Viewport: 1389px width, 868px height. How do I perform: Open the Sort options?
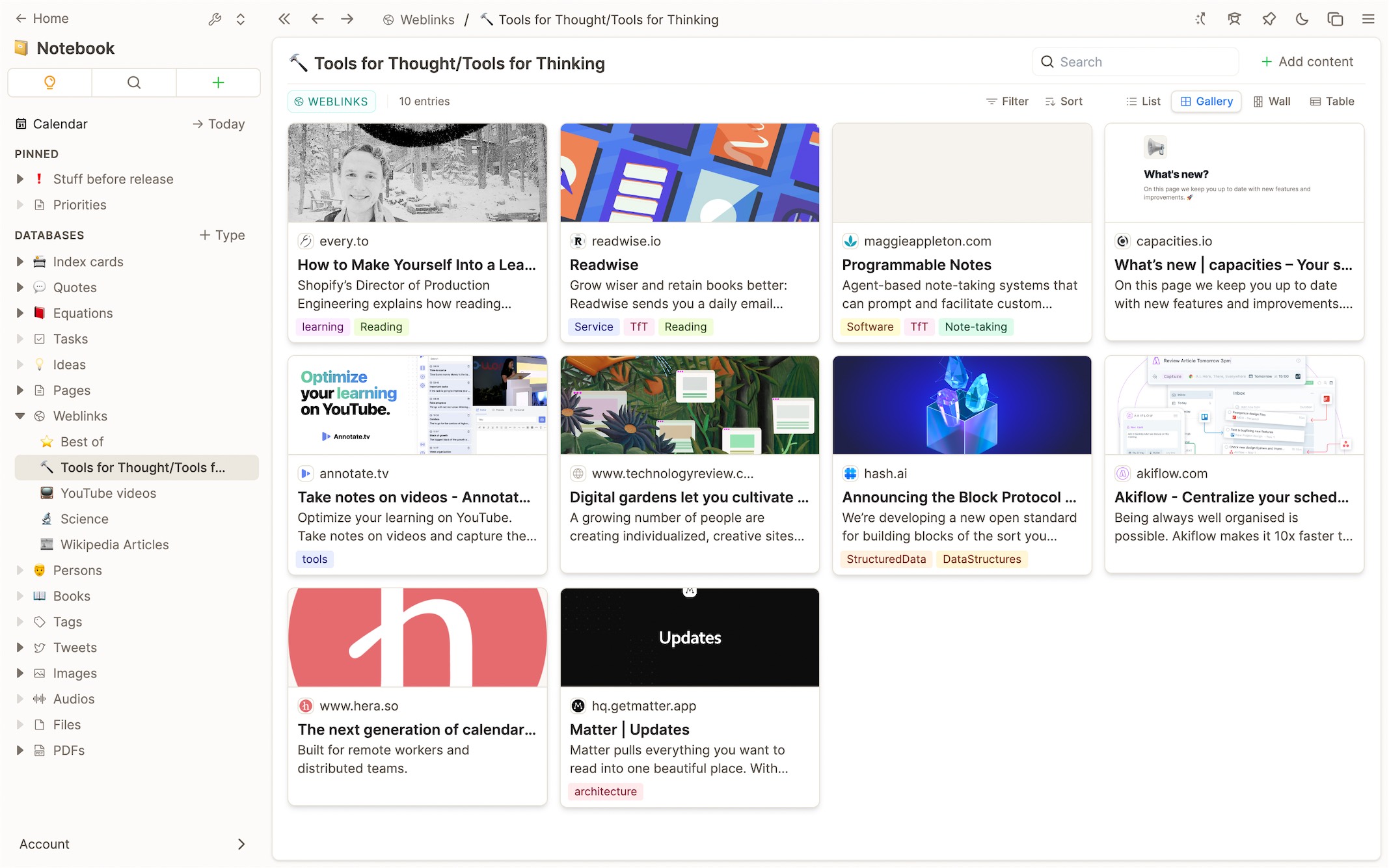pos(1064,101)
